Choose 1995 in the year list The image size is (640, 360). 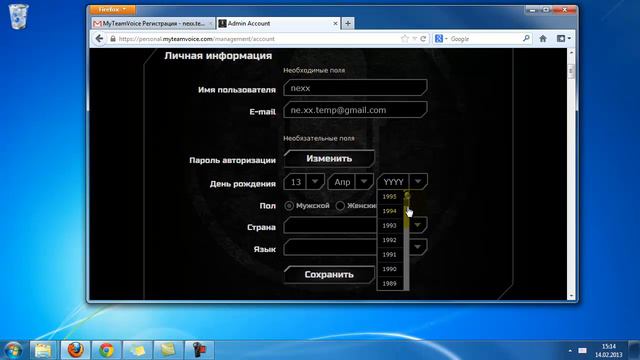(389, 197)
